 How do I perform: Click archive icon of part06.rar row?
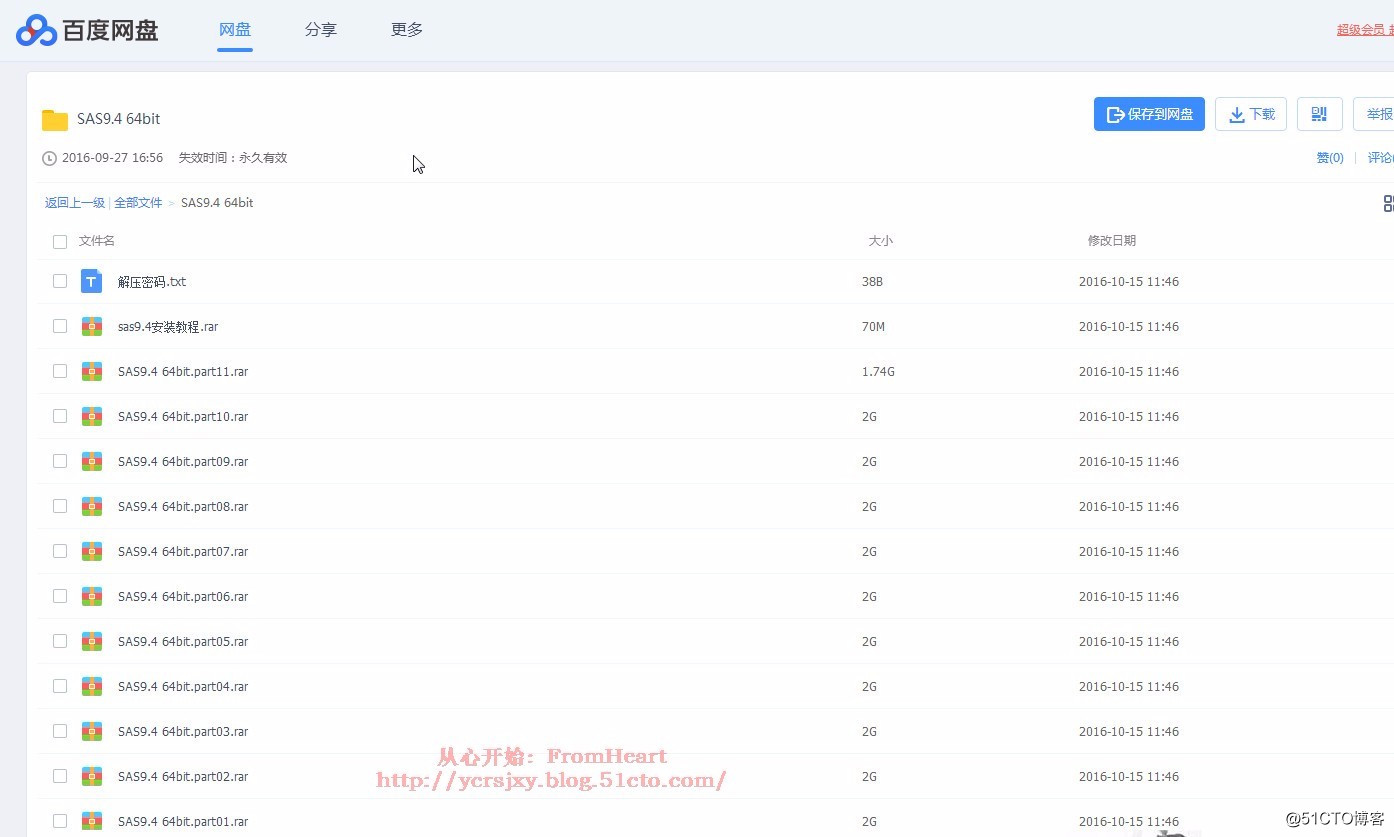pyautogui.click(x=92, y=596)
